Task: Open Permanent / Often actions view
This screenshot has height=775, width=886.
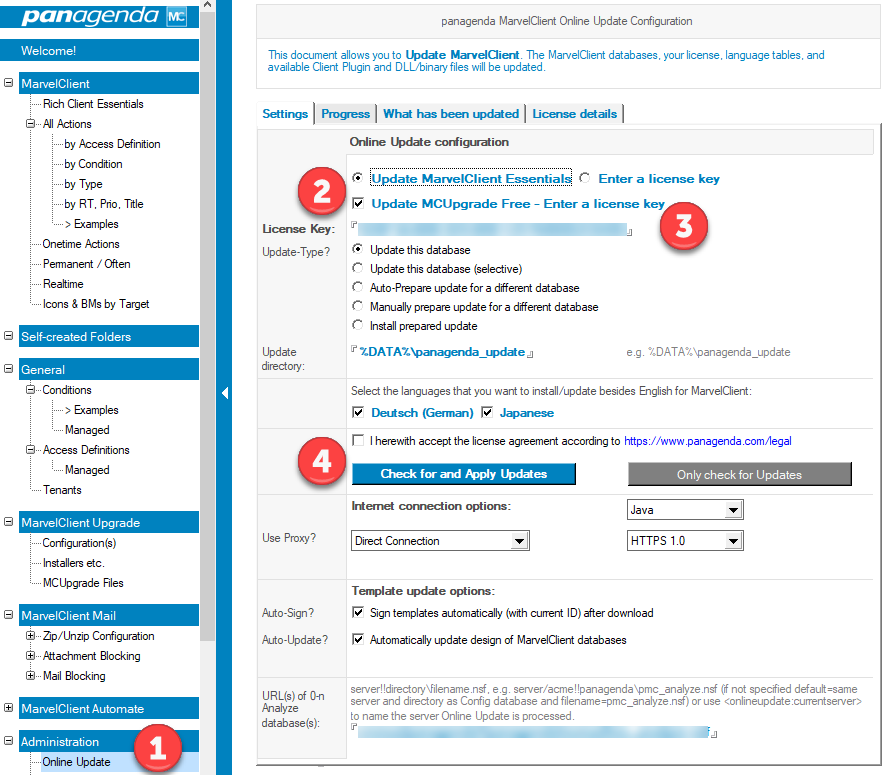Action: click(x=86, y=264)
